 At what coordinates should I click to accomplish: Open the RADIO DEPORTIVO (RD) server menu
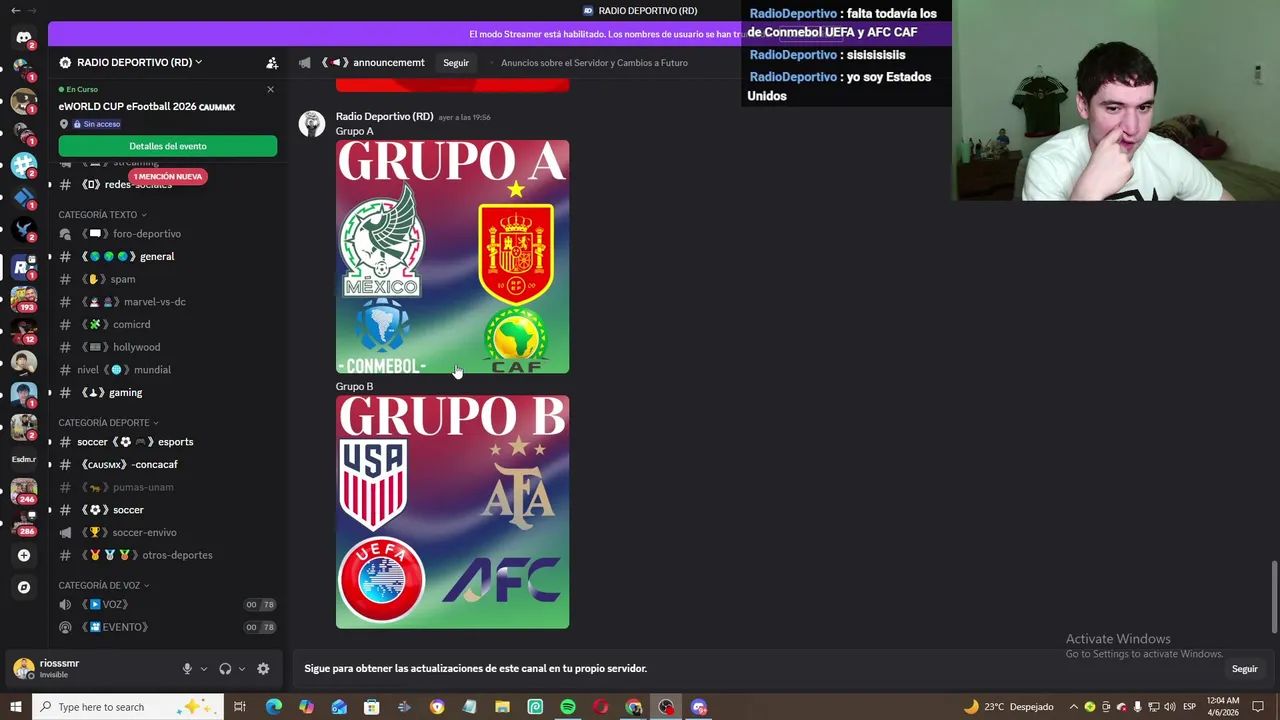(x=130, y=62)
